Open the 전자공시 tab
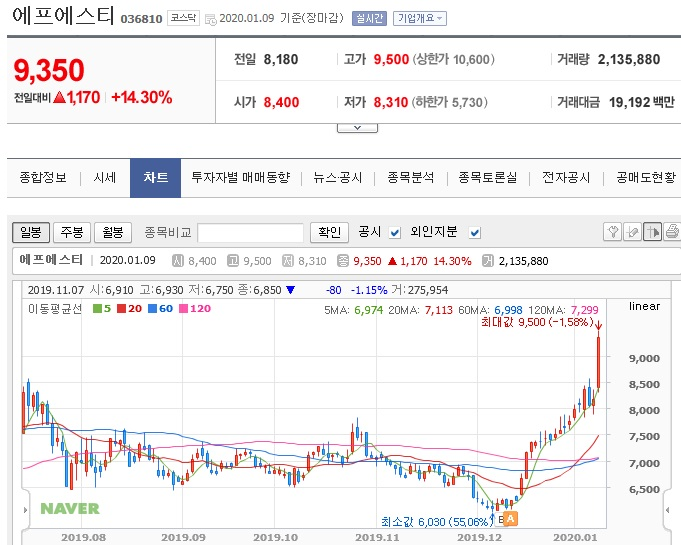The image size is (681, 545). 566,178
